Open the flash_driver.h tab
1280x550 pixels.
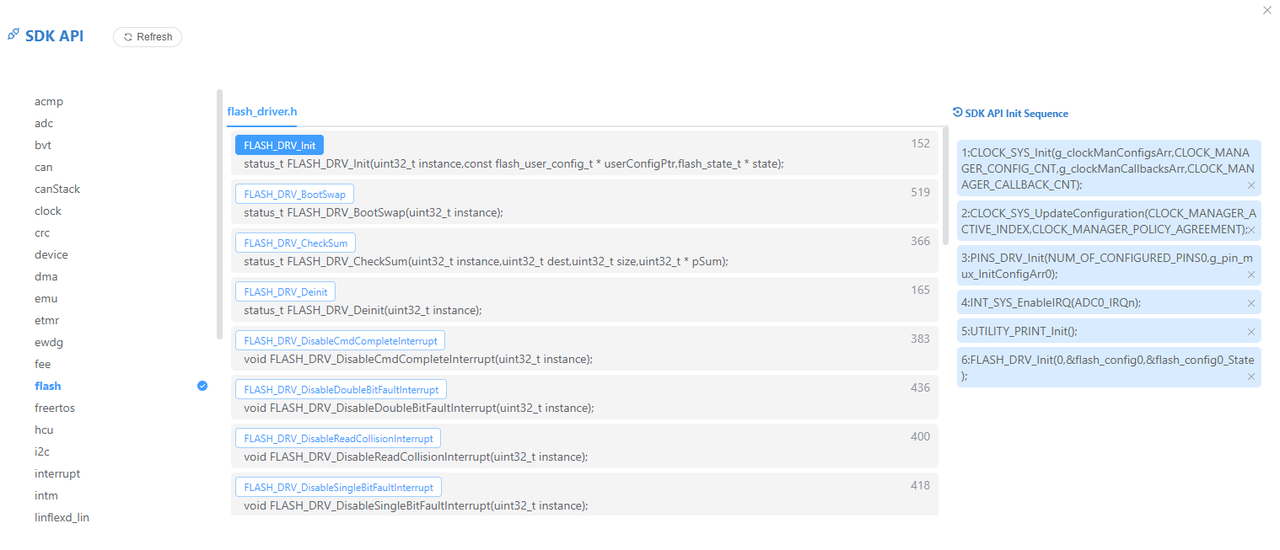[262, 111]
